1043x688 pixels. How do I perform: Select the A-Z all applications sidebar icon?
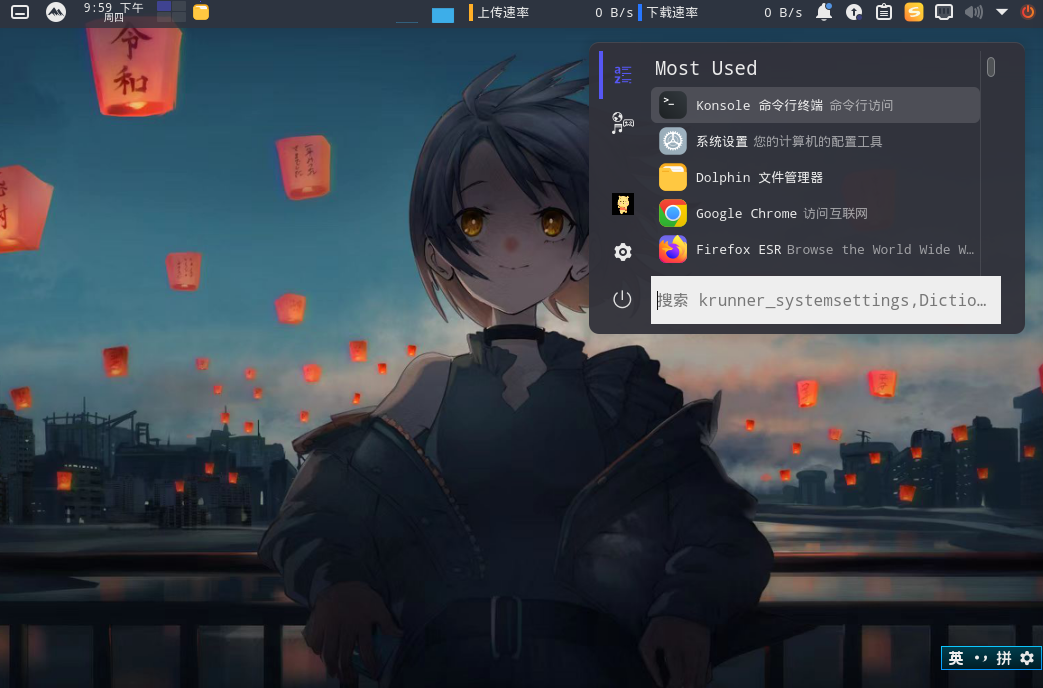coord(623,75)
